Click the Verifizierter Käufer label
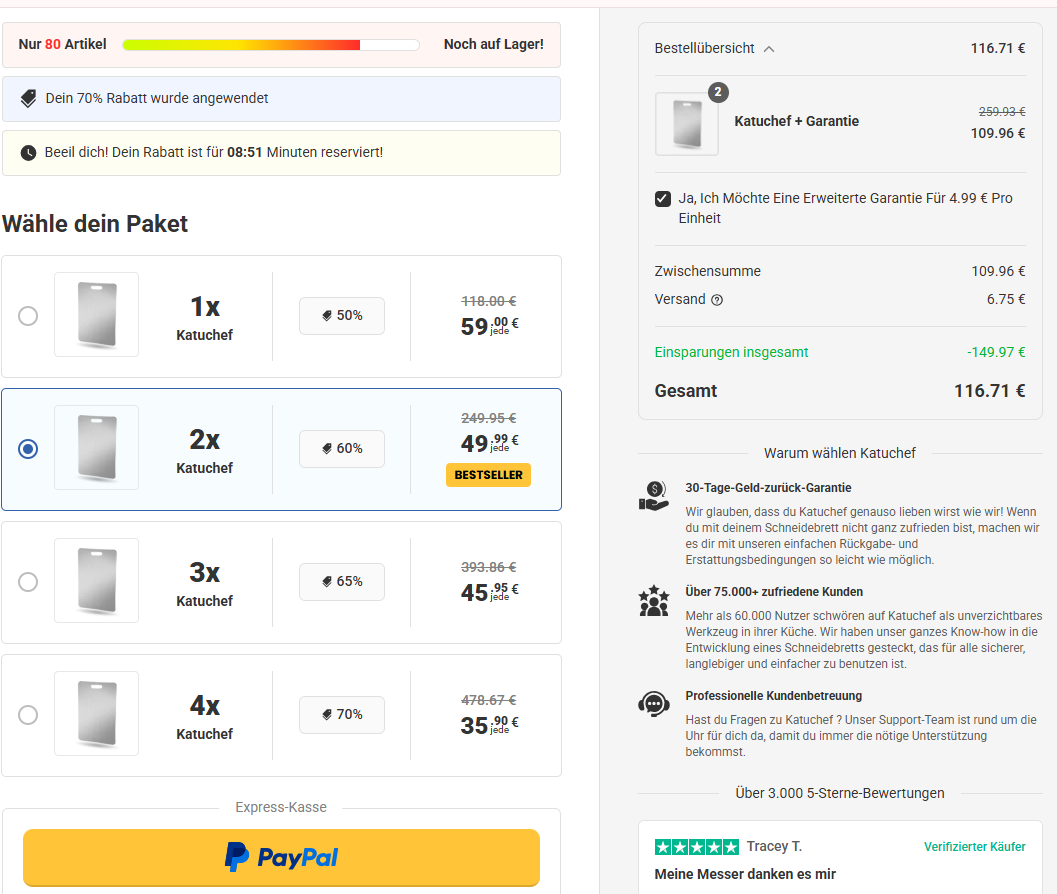The image size is (1057, 894). tap(974, 847)
